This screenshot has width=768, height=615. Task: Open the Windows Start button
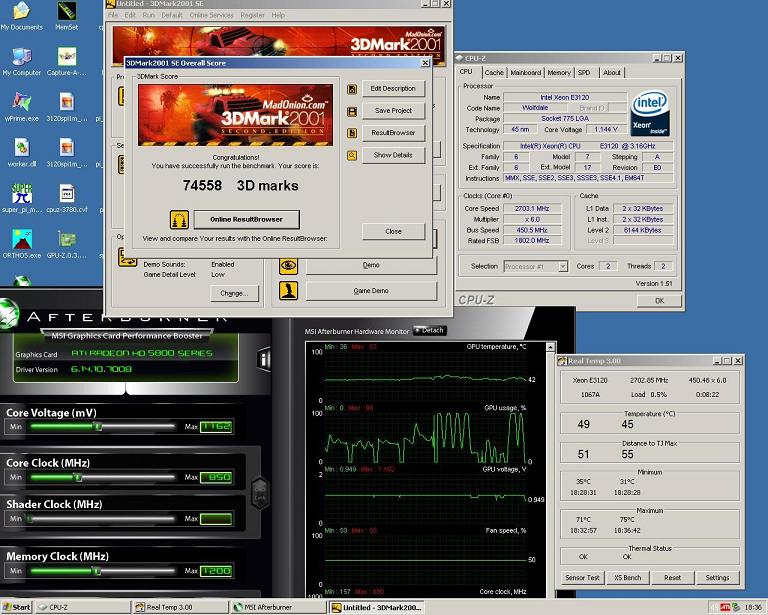16,607
